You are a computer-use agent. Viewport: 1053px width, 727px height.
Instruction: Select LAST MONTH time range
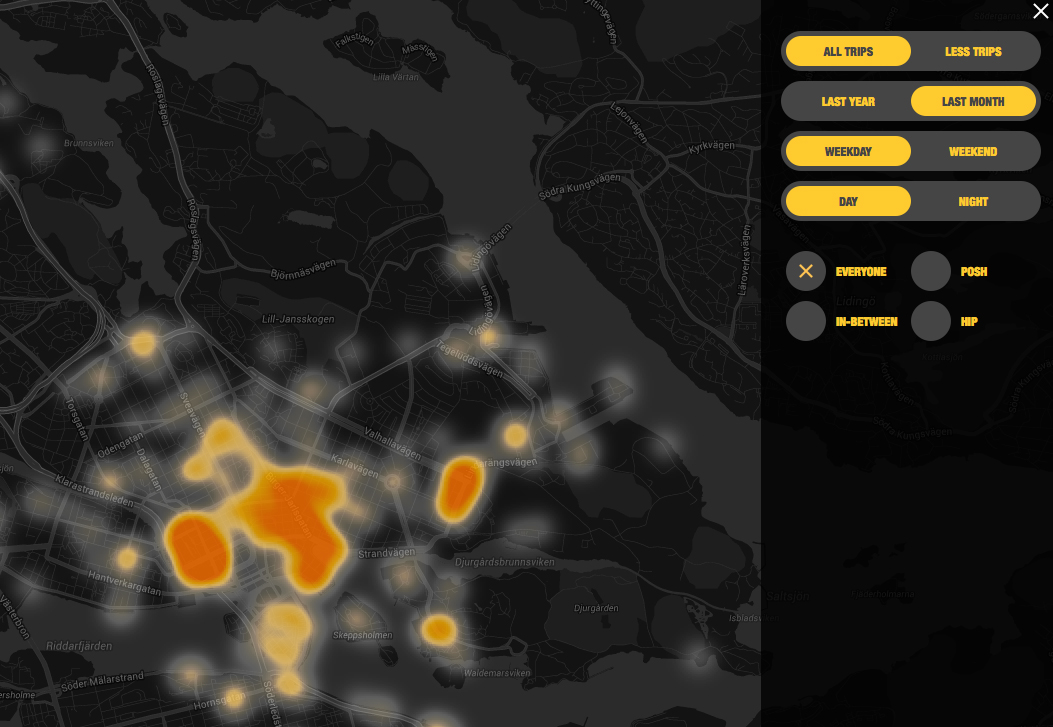click(973, 101)
